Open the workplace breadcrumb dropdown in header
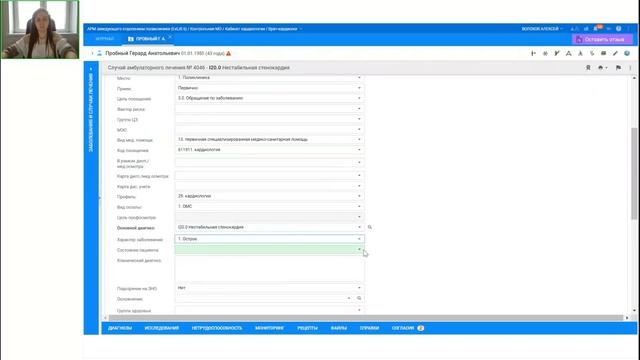The image size is (640, 360). click(x=301, y=29)
